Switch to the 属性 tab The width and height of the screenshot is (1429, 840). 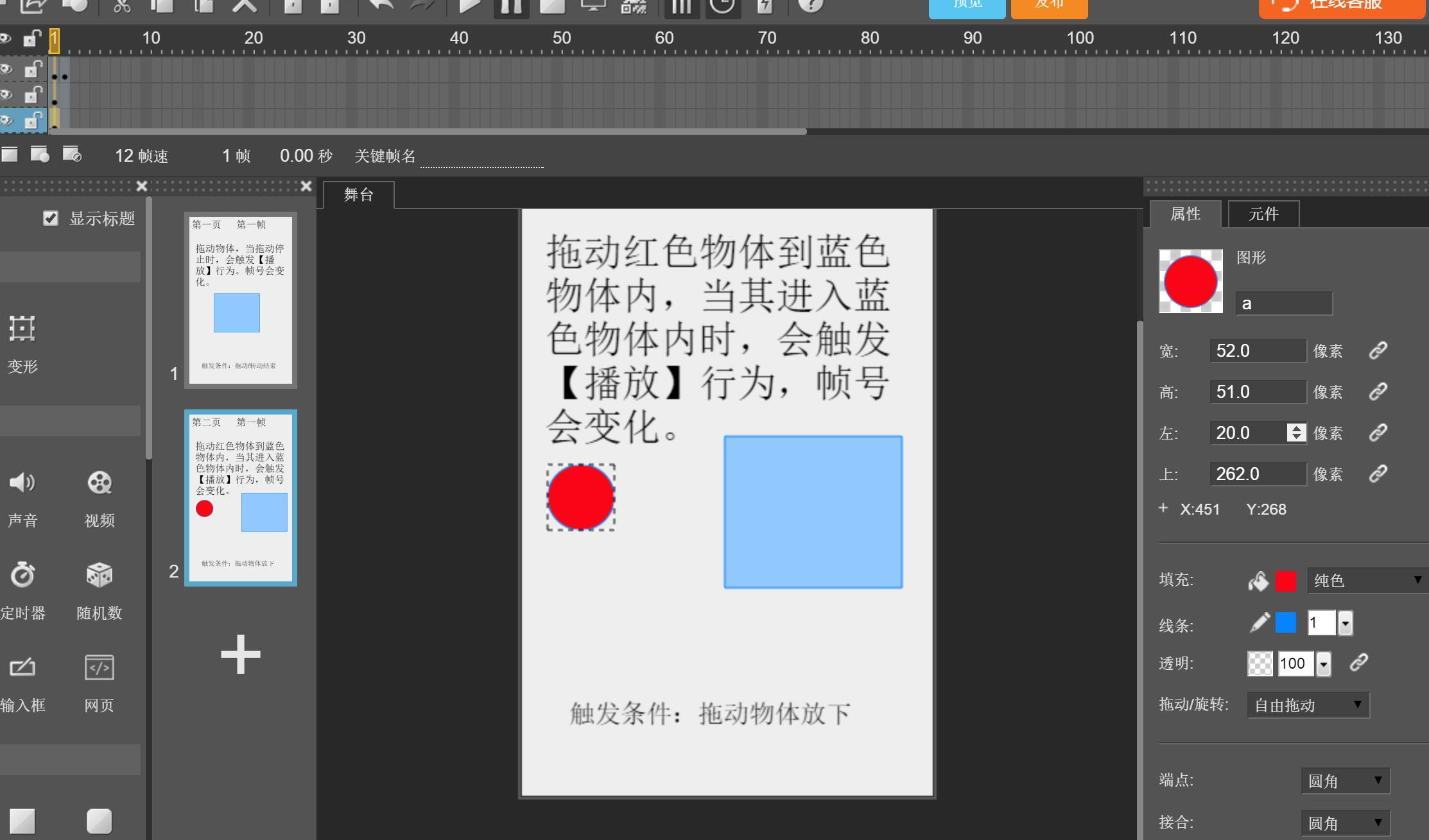(1185, 214)
